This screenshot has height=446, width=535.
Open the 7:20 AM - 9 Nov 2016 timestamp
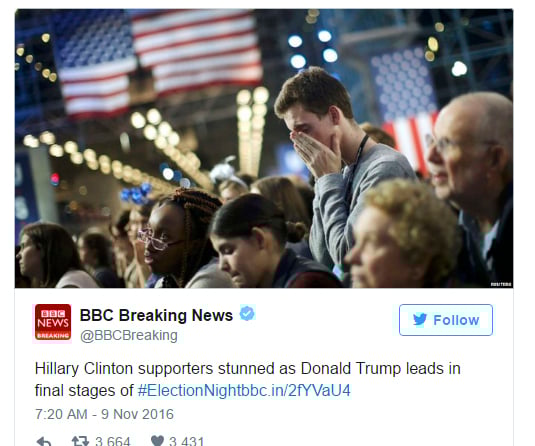104,414
